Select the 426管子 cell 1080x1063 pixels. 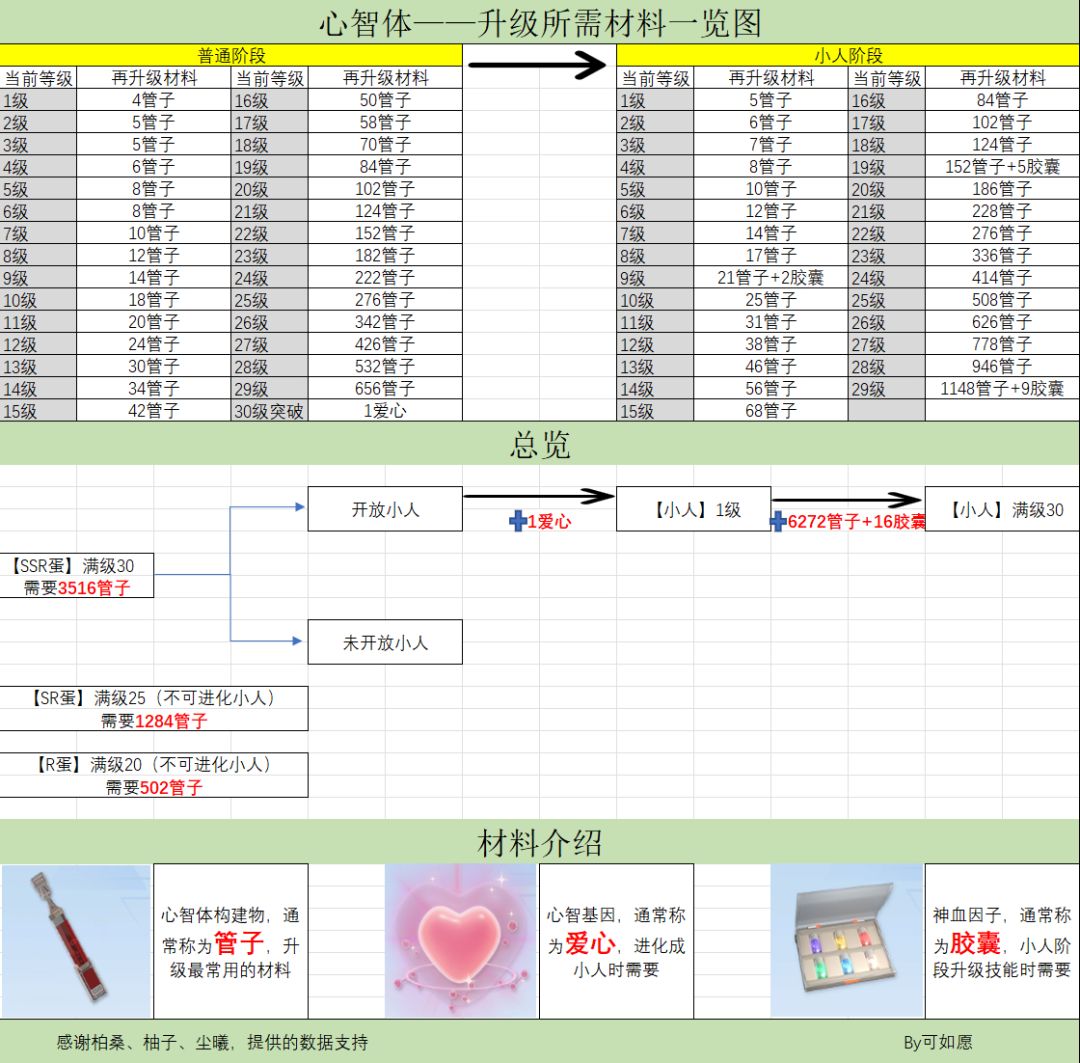pyautogui.click(x=385, y=344)
